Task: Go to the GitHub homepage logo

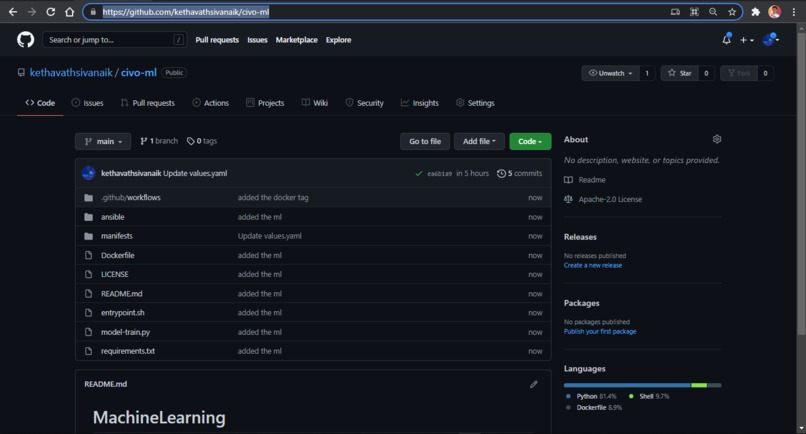Action: click(25, 40)
